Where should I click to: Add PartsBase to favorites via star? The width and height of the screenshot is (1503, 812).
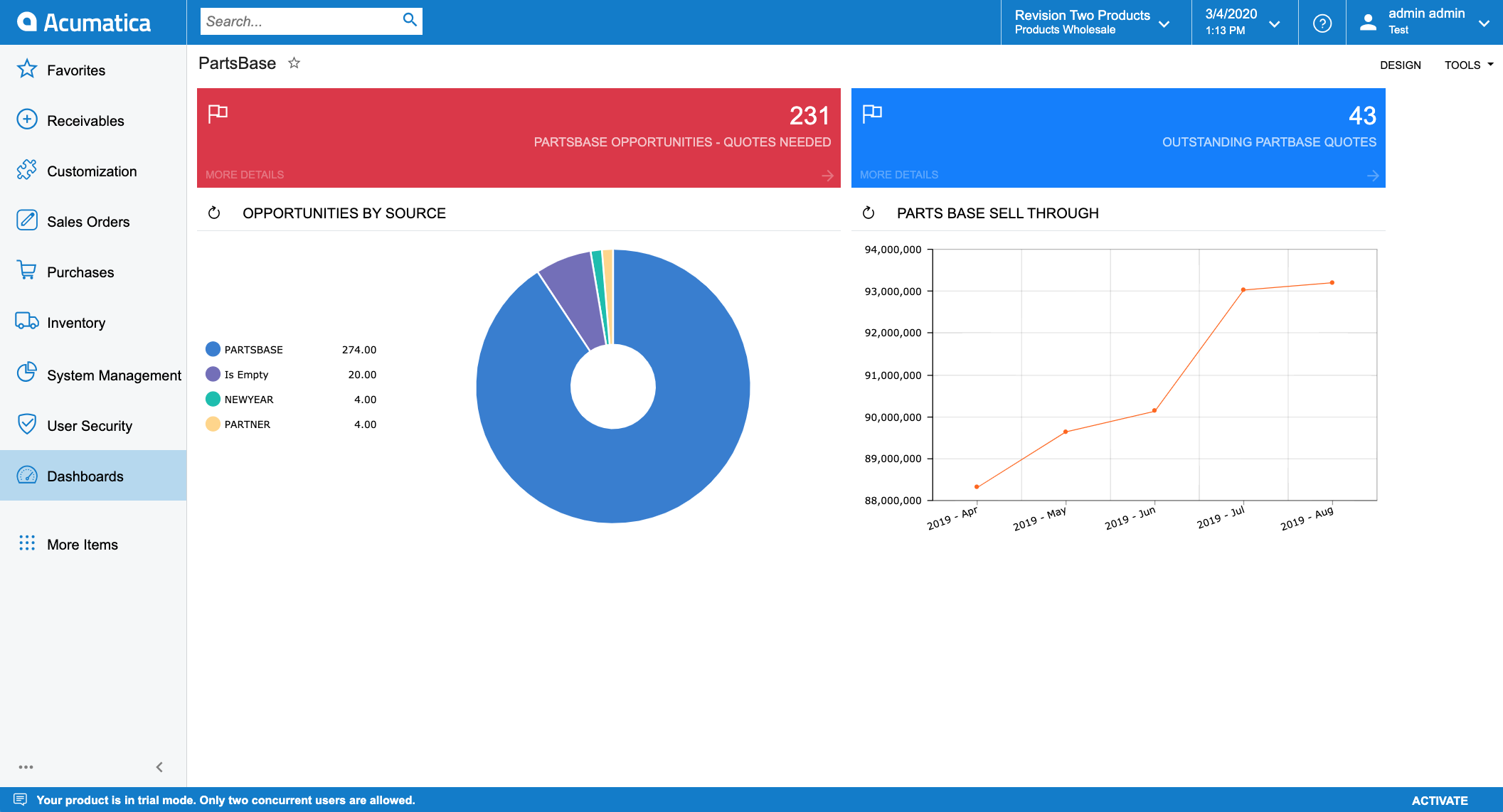point(294,63)
